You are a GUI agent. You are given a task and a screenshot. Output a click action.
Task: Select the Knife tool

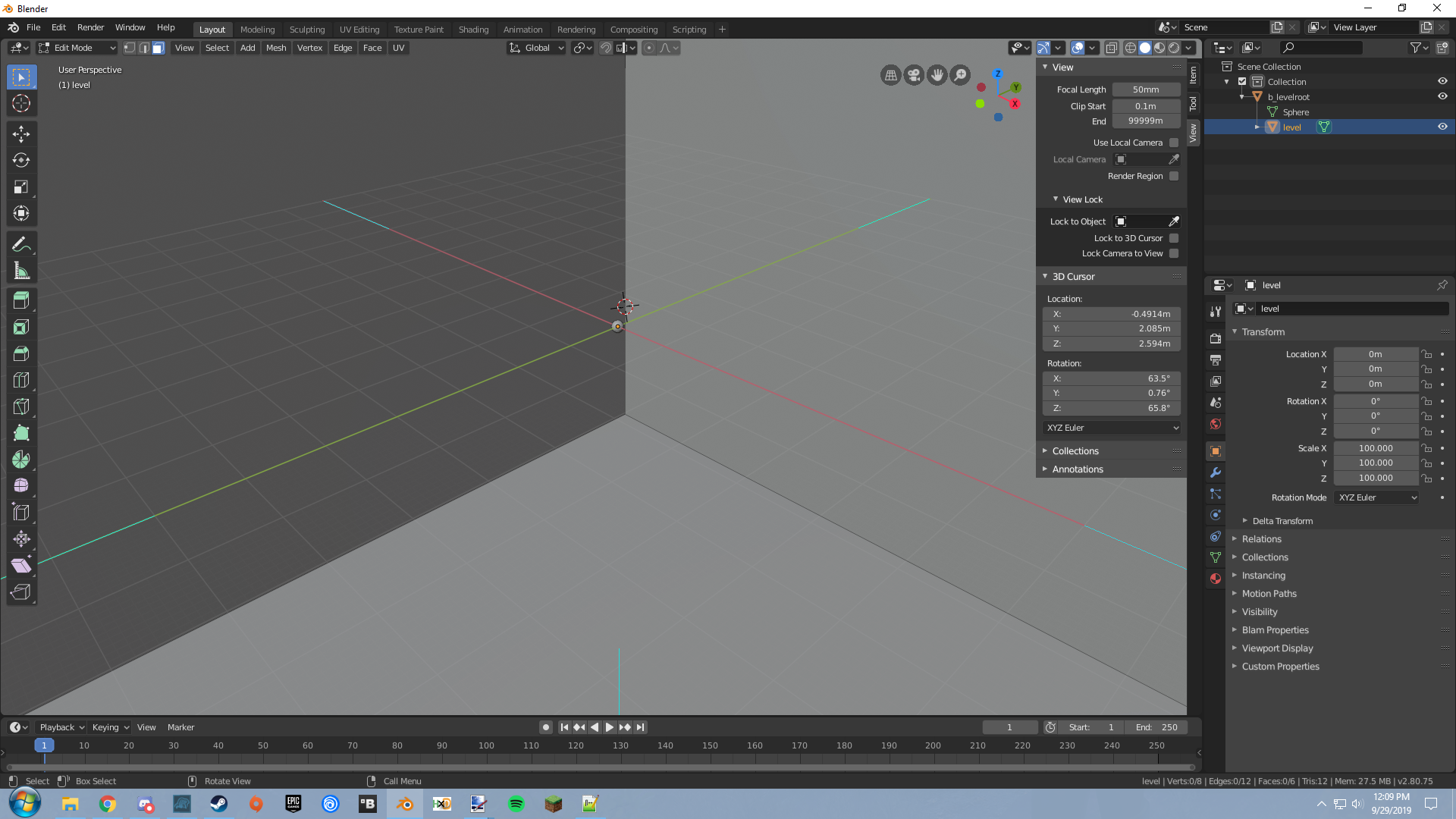[21, 406]
